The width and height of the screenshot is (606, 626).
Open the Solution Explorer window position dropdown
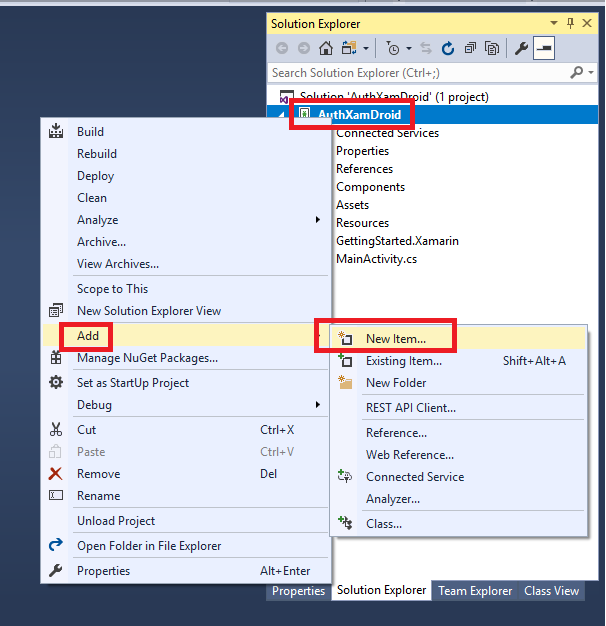tap(554, 23)
